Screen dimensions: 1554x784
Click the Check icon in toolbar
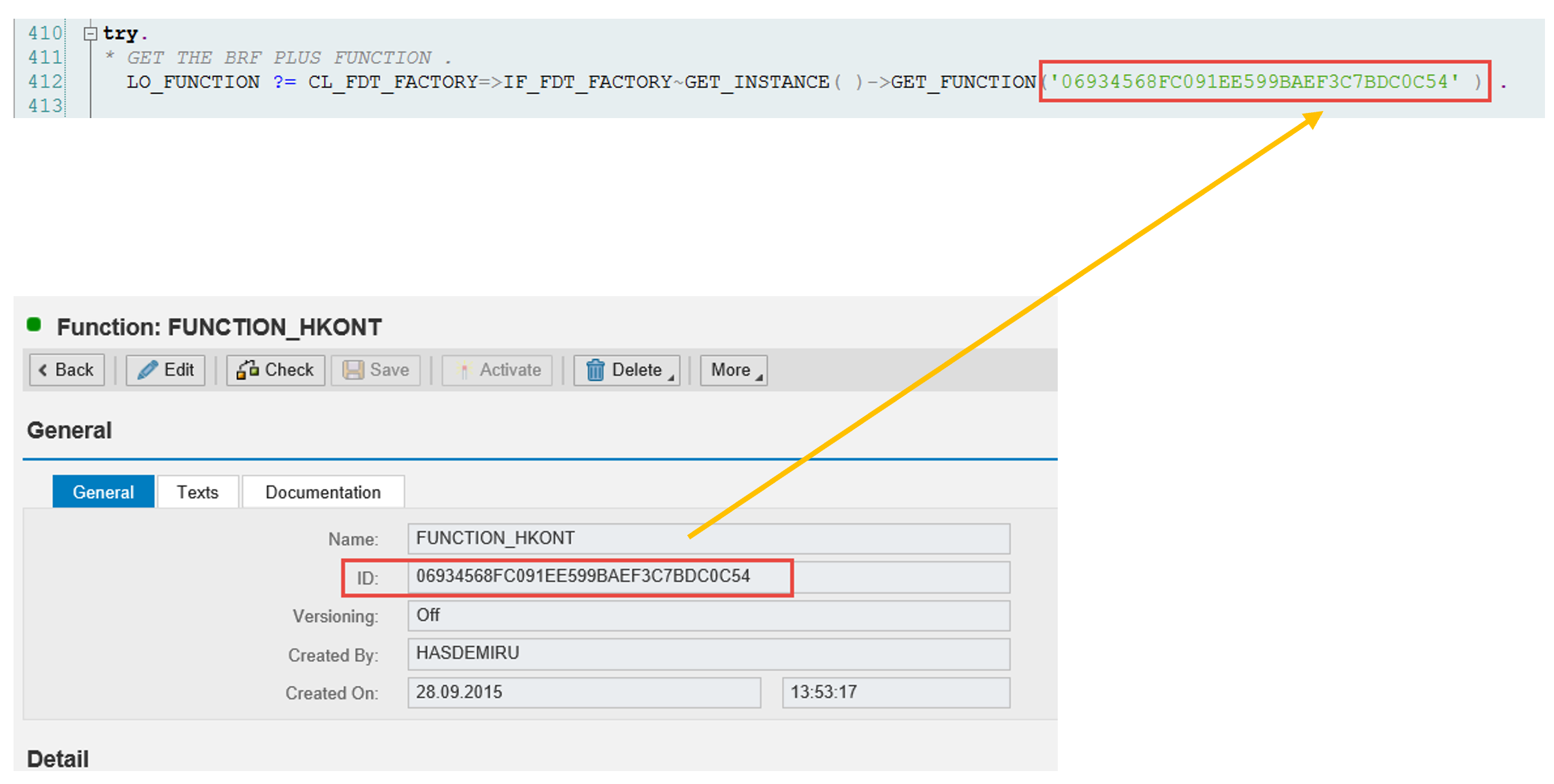pyautogui.click(x=247, y=370)
